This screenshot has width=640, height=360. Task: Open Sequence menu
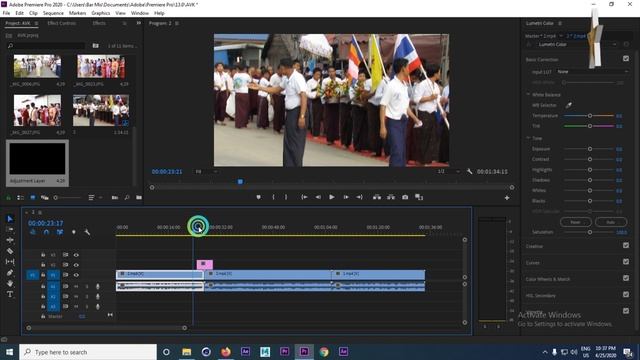point(53,13)
